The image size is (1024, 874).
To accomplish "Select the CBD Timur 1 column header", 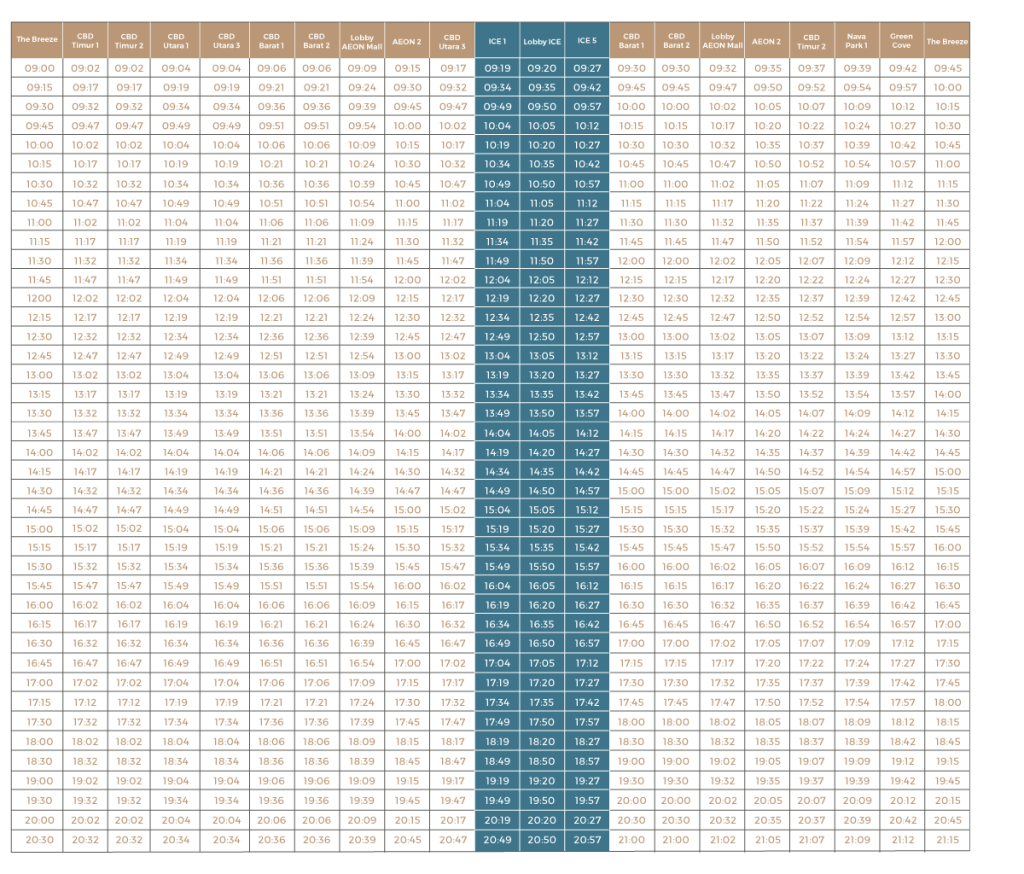I will click(85, 41).
